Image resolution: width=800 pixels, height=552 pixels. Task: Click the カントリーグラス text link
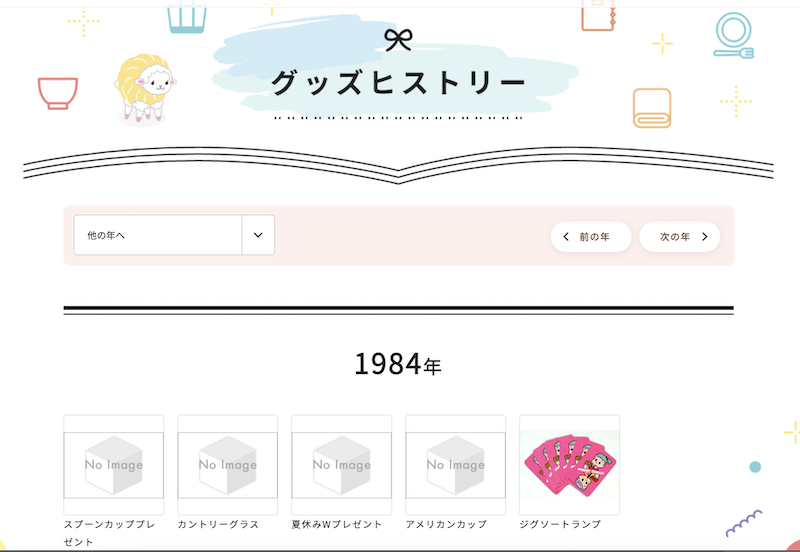218,524
